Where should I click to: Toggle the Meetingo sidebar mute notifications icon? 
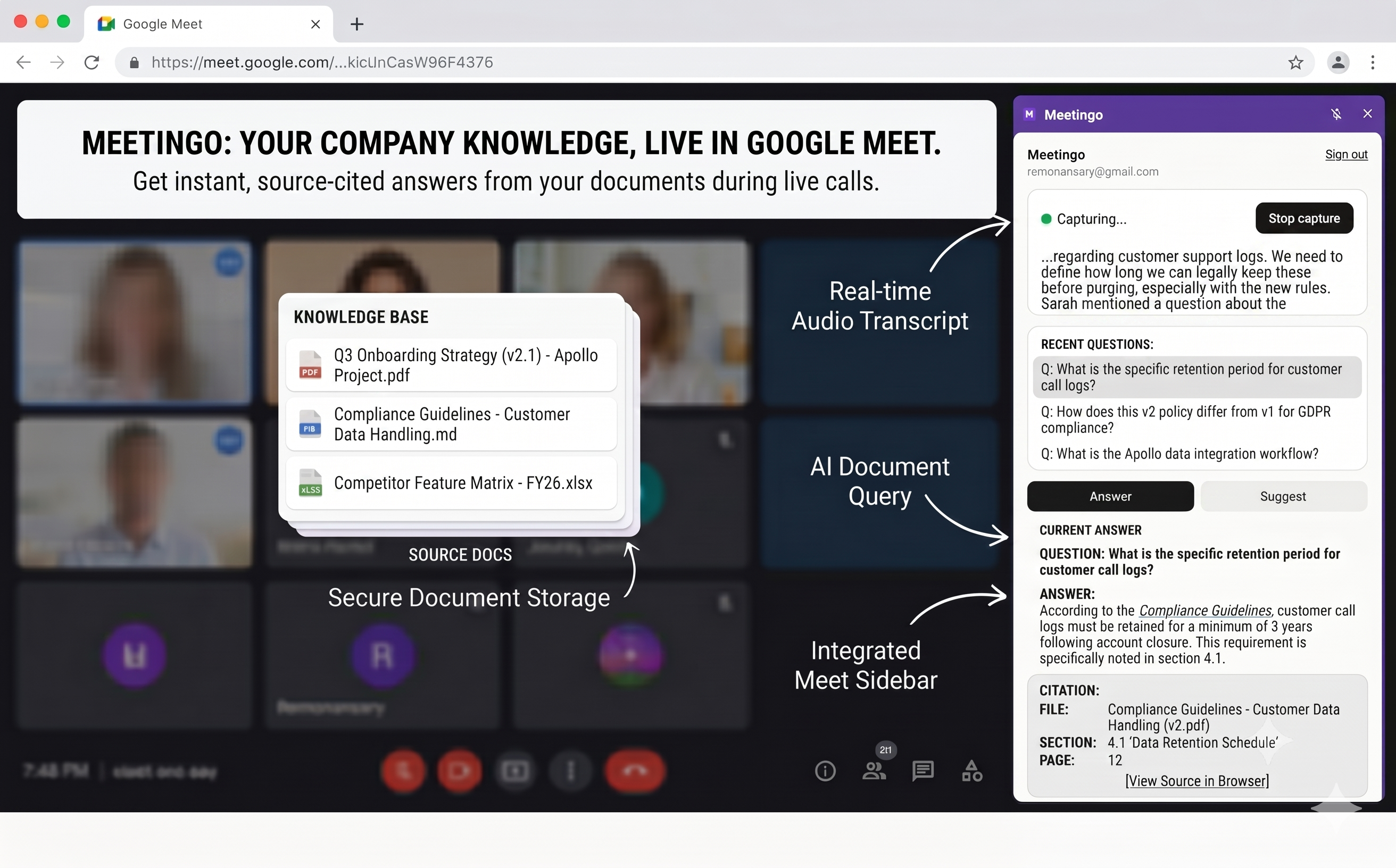click(x=1336, y=114)
